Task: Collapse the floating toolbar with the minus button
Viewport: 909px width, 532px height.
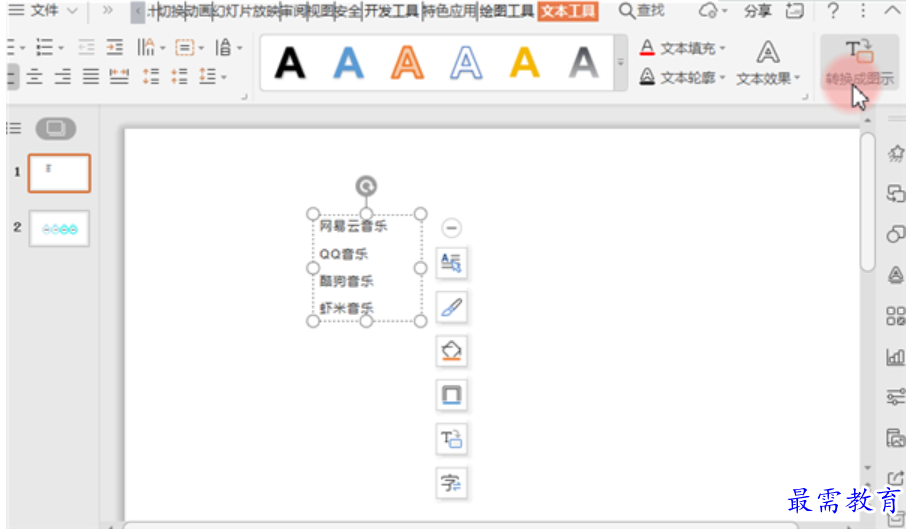Action: (451, 228)
